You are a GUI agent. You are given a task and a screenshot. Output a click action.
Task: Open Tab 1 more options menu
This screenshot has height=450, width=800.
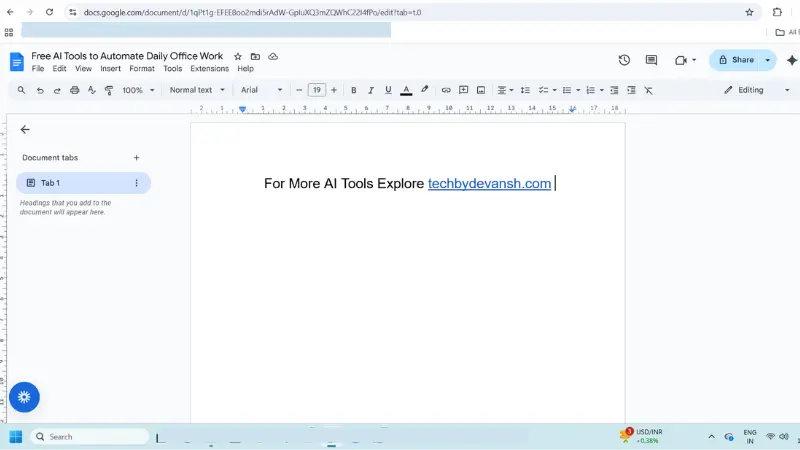pyautogui.click(x=136, y=183)
